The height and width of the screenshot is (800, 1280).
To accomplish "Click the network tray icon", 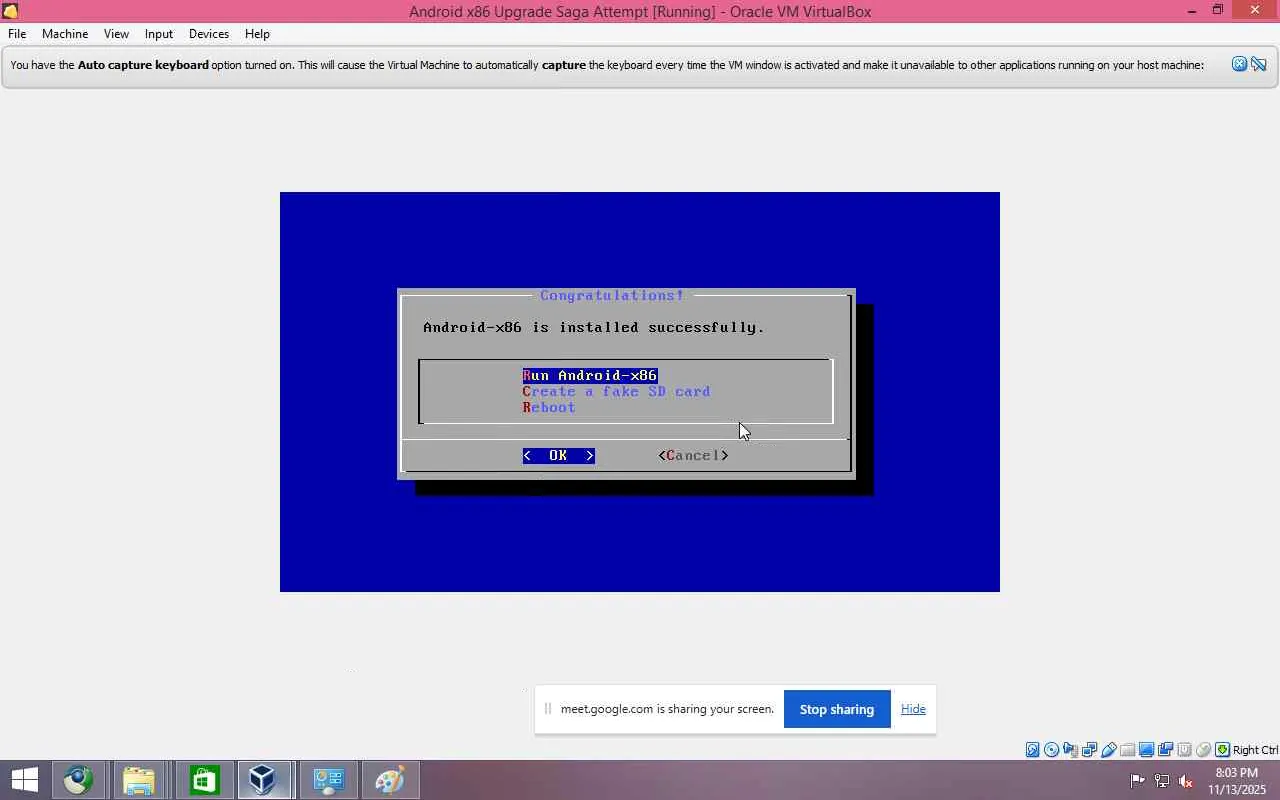I will [1162, 780].
